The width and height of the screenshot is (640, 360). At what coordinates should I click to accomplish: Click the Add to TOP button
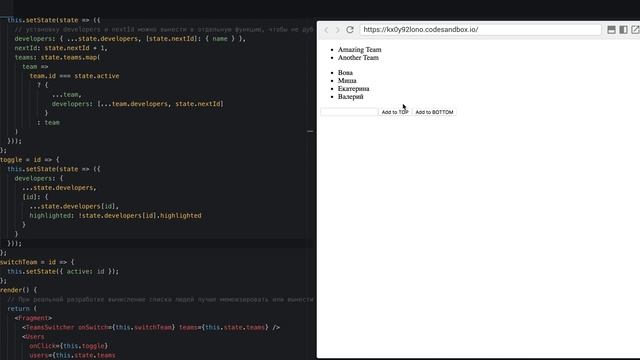[395, 112]
